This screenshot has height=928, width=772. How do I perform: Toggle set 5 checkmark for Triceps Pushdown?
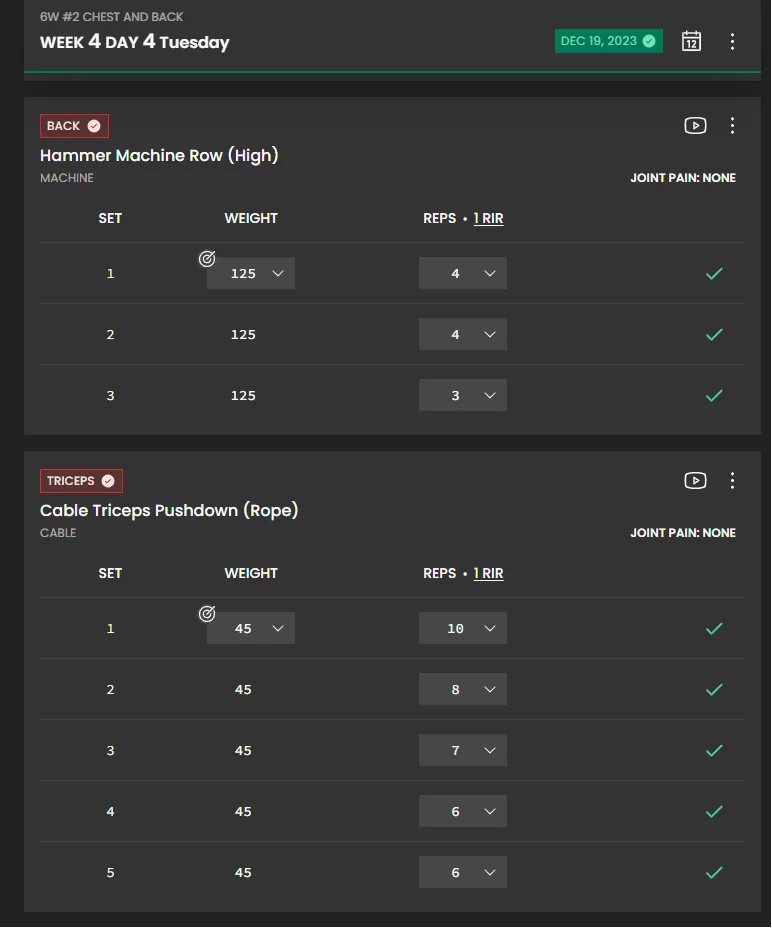(x=714, y=872)
